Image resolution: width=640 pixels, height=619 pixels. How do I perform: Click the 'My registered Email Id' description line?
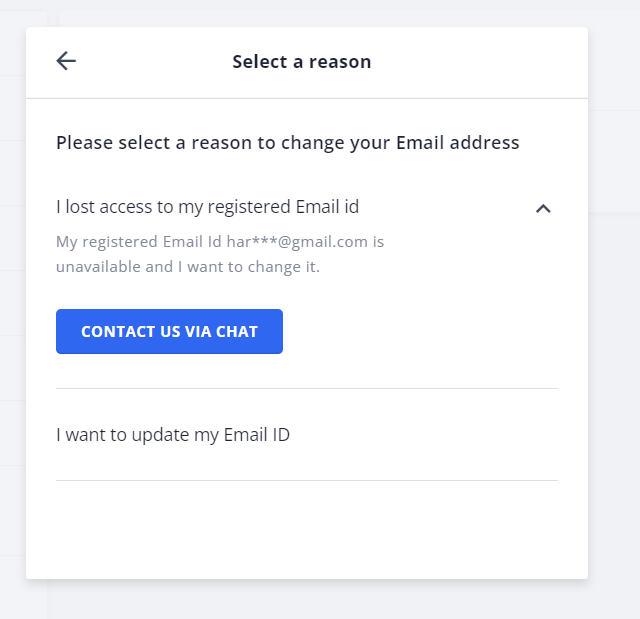pos(140,242)
